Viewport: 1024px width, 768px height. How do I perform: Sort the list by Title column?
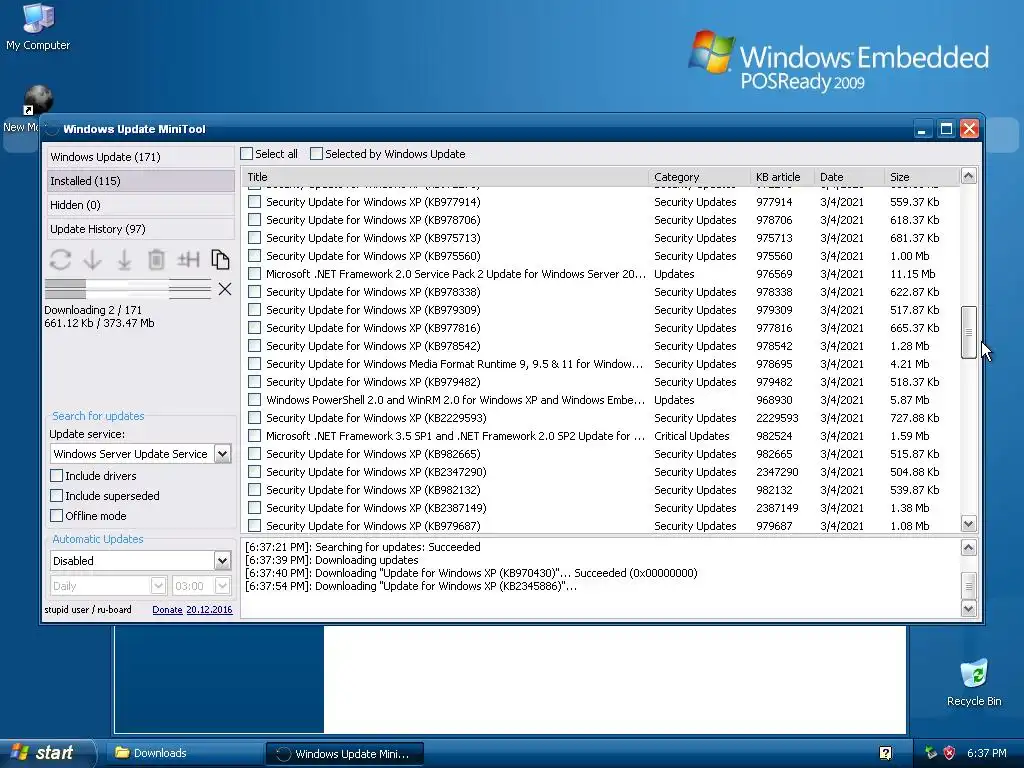pyautogui.click(x=445, y=177)
